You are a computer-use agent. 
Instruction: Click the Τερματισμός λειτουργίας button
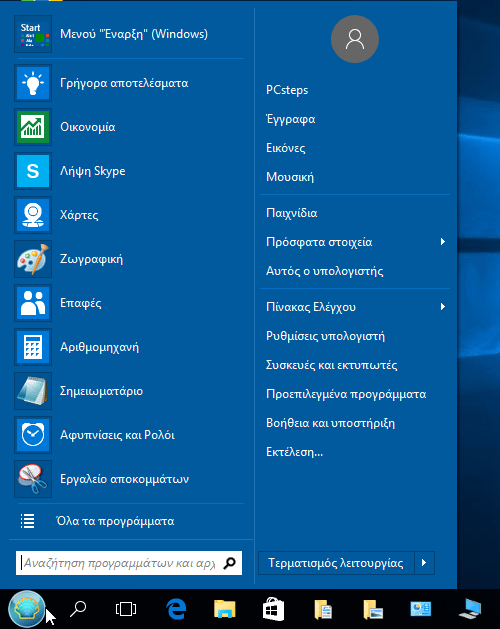click(x=336, y=563)
